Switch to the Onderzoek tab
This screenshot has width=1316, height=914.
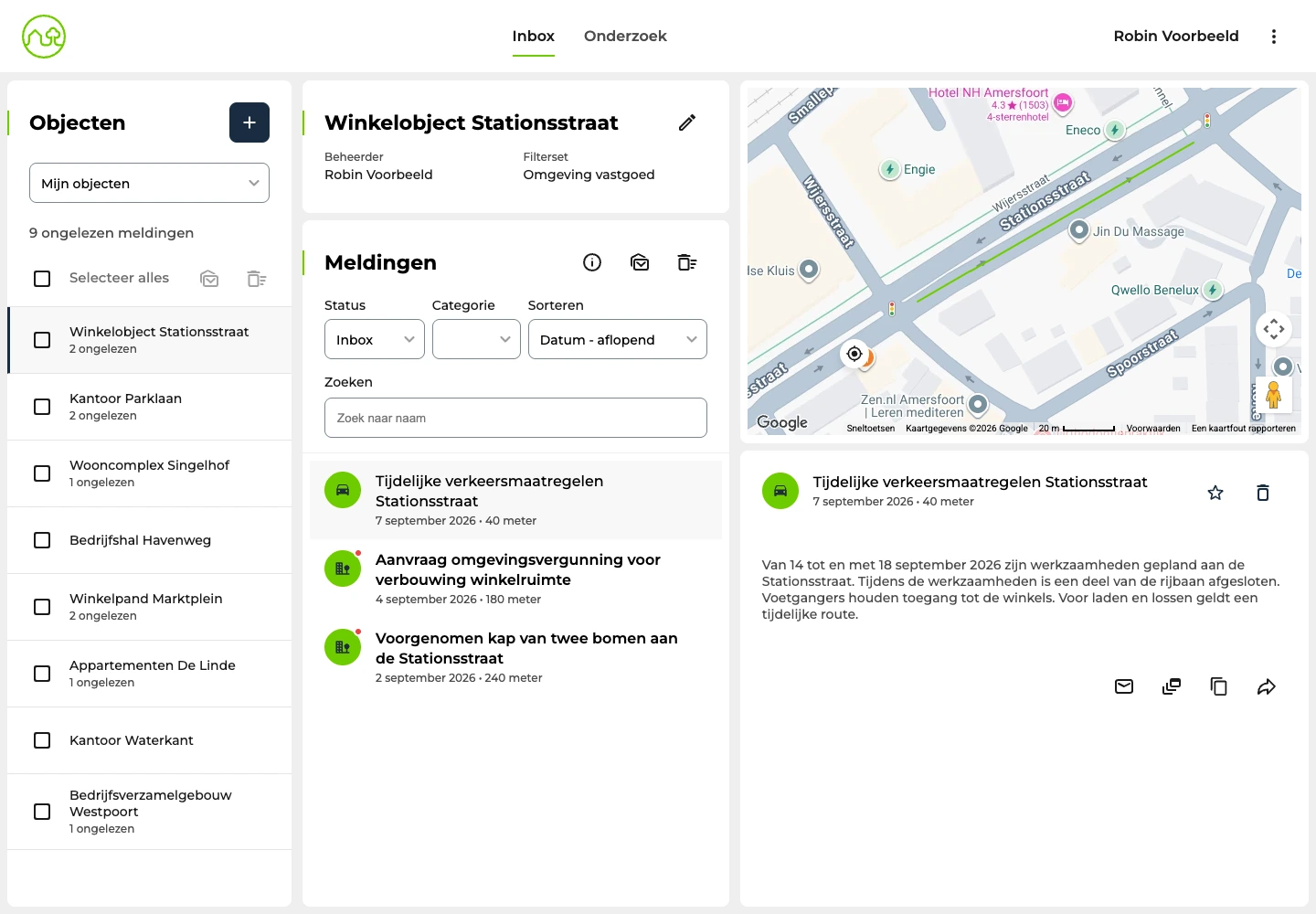(625, 37)
